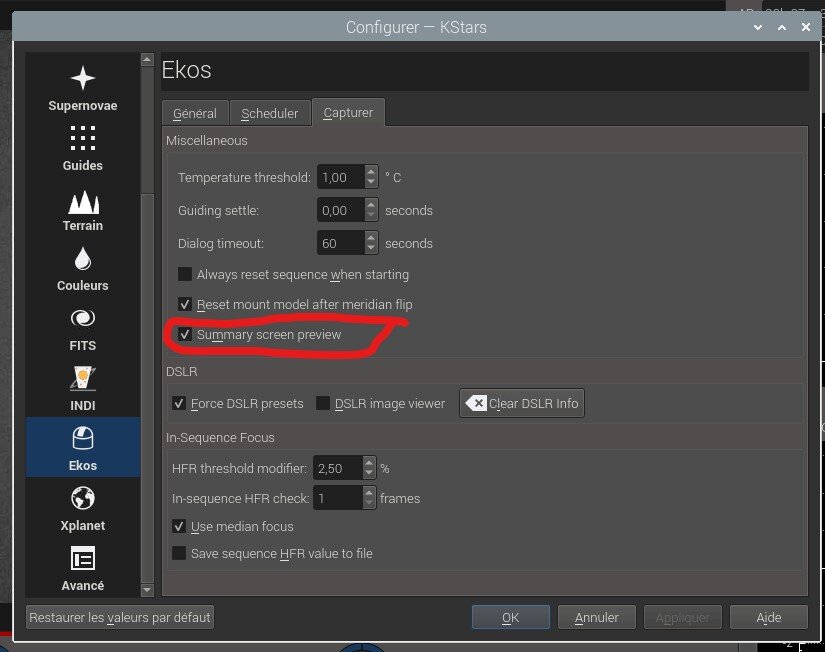Decrease Temperature threshold with down arrow
The image size is (825, 652).
click(371, 183)
